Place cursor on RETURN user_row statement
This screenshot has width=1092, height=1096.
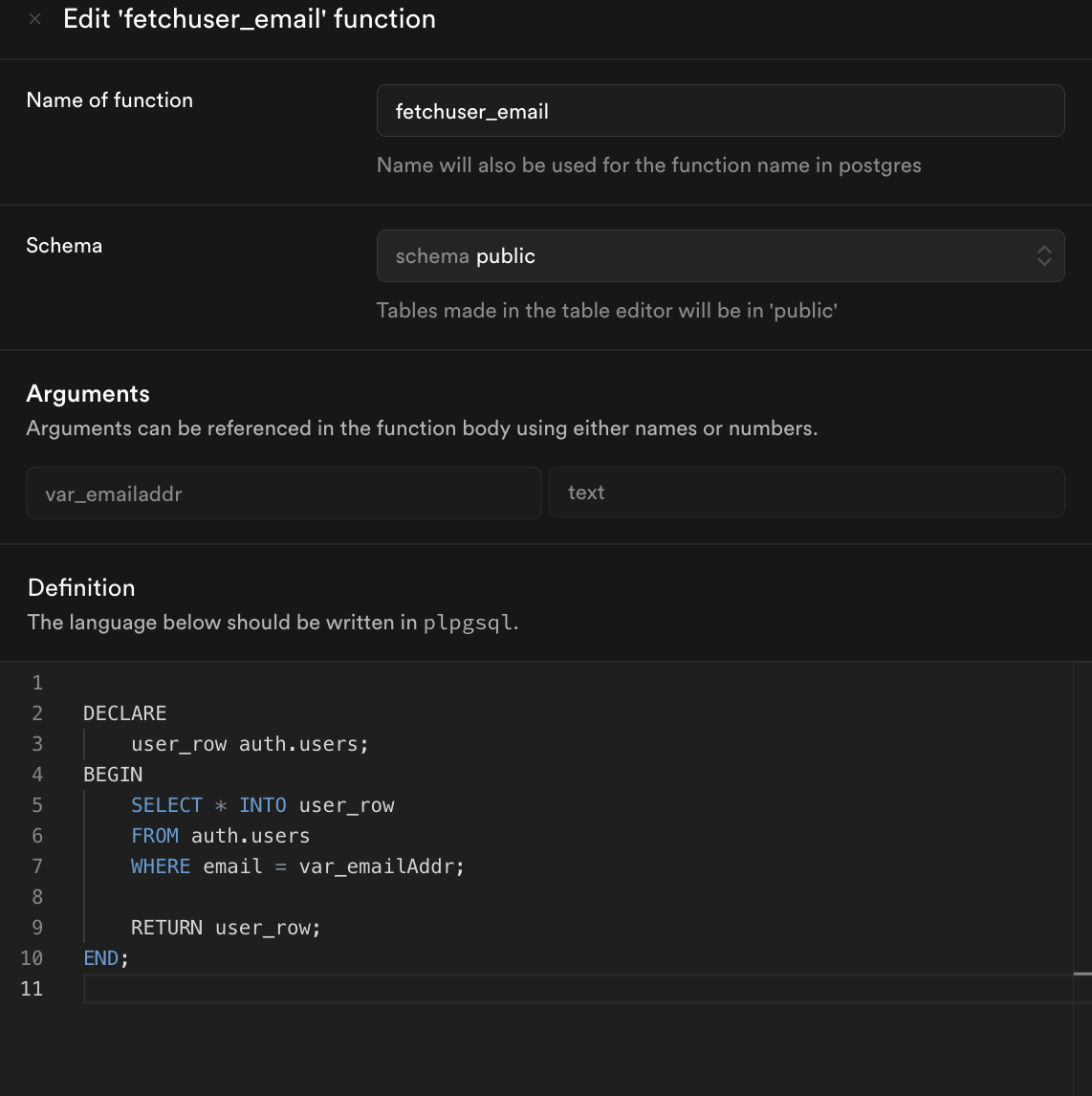click(x=226, y=928)
